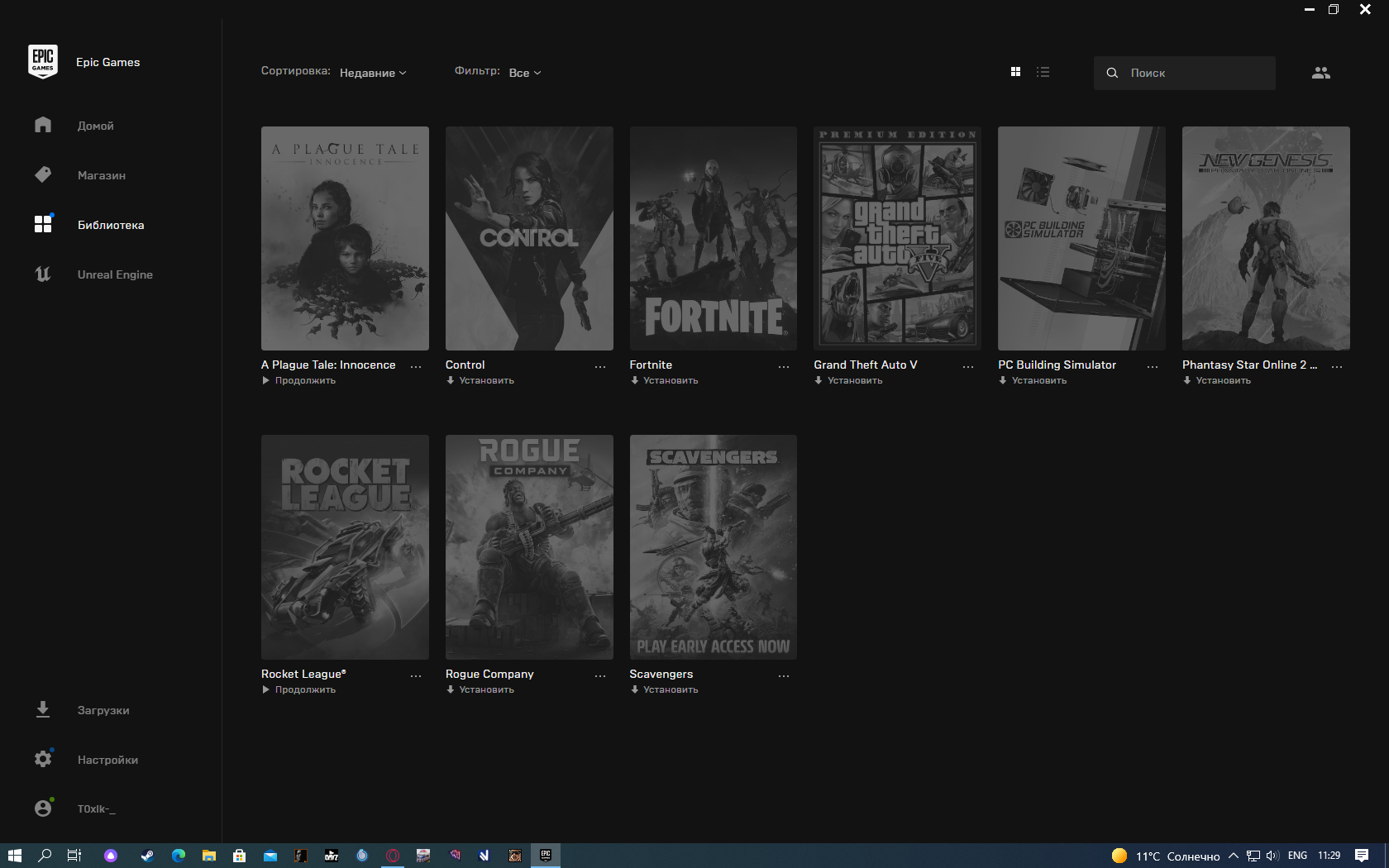Open the network icon in system tray
The height and width of the screenshot is (868, 1389).
click(1253, 856)
